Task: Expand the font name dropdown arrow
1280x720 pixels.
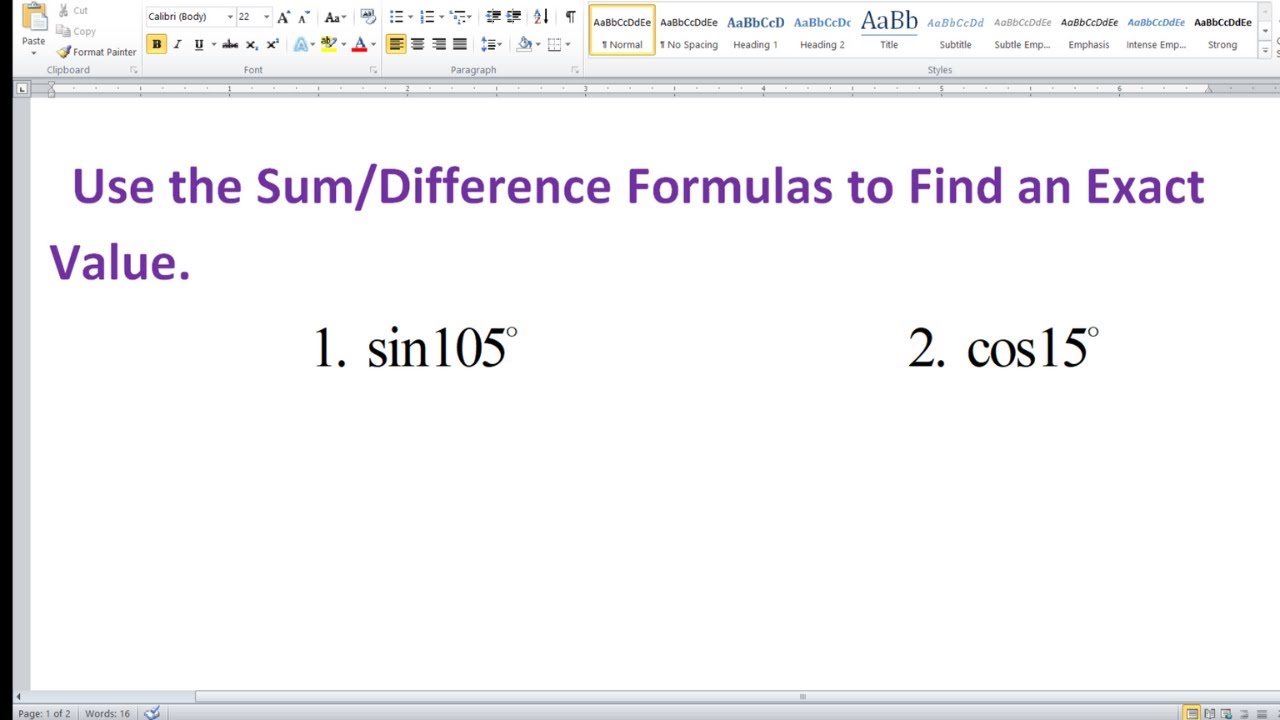Action: click(x=230, y=17)
